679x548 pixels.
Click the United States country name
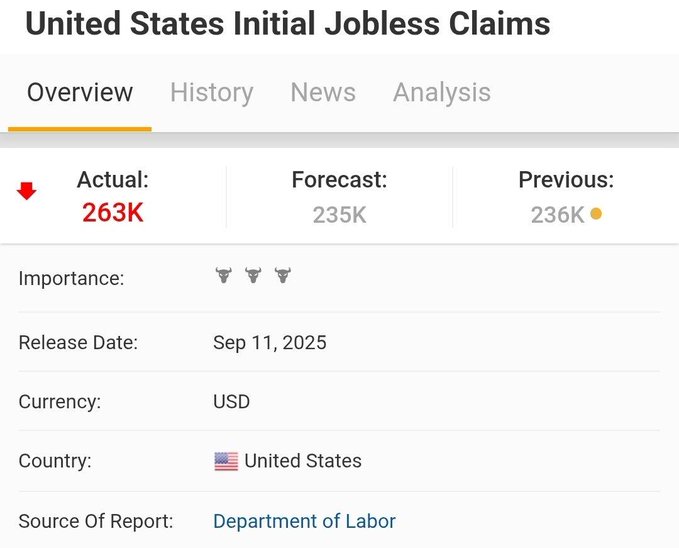tap(303, 461)
